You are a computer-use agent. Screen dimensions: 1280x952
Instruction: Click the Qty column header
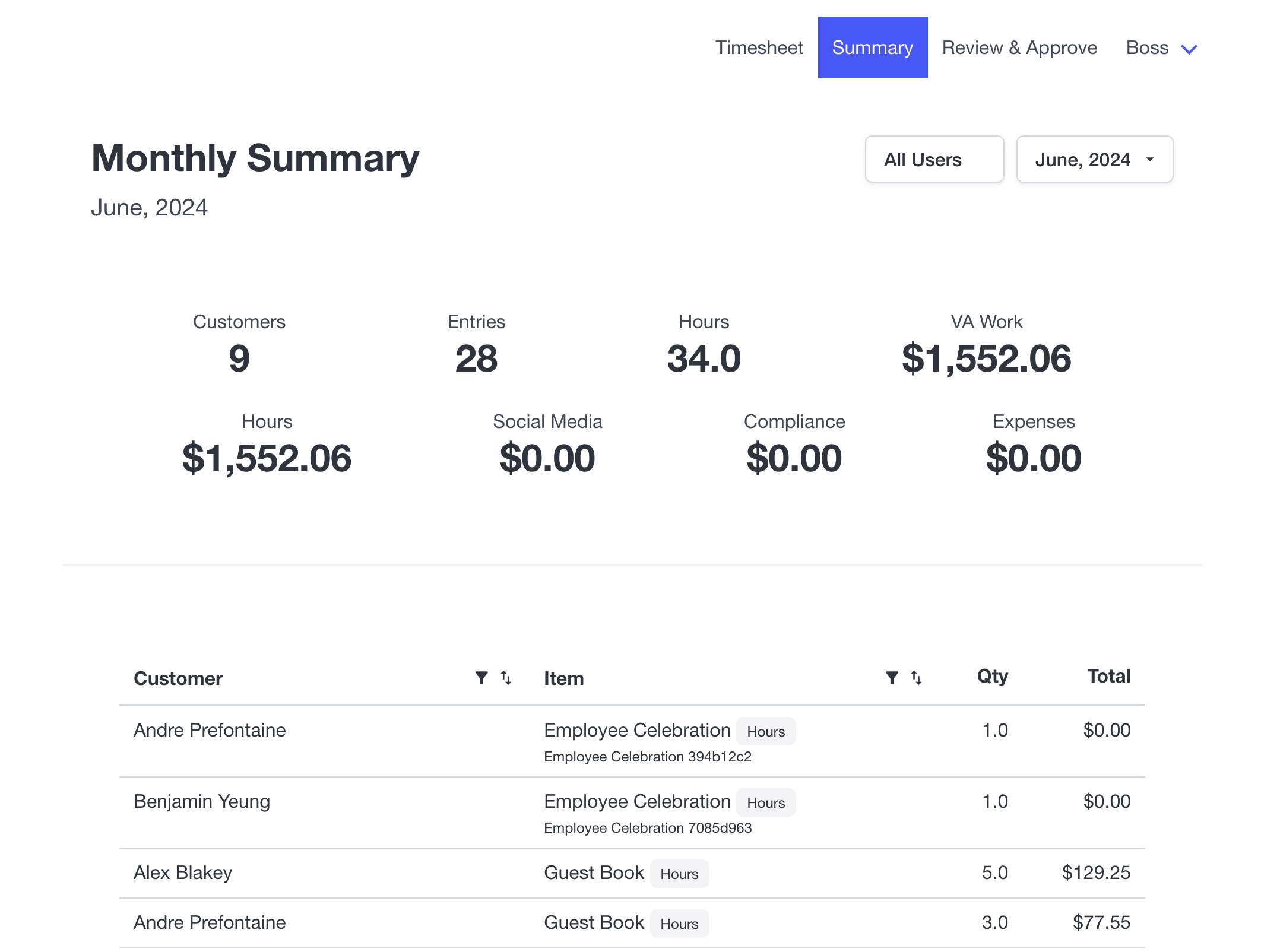click(x=993, y=676)
